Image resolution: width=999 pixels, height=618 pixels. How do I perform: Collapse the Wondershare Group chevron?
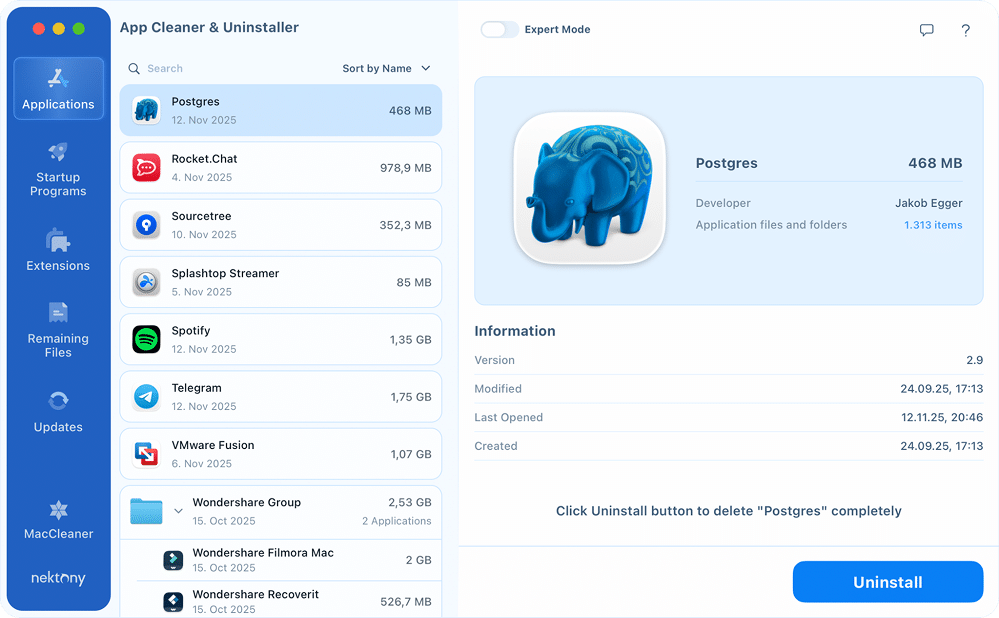178,511
